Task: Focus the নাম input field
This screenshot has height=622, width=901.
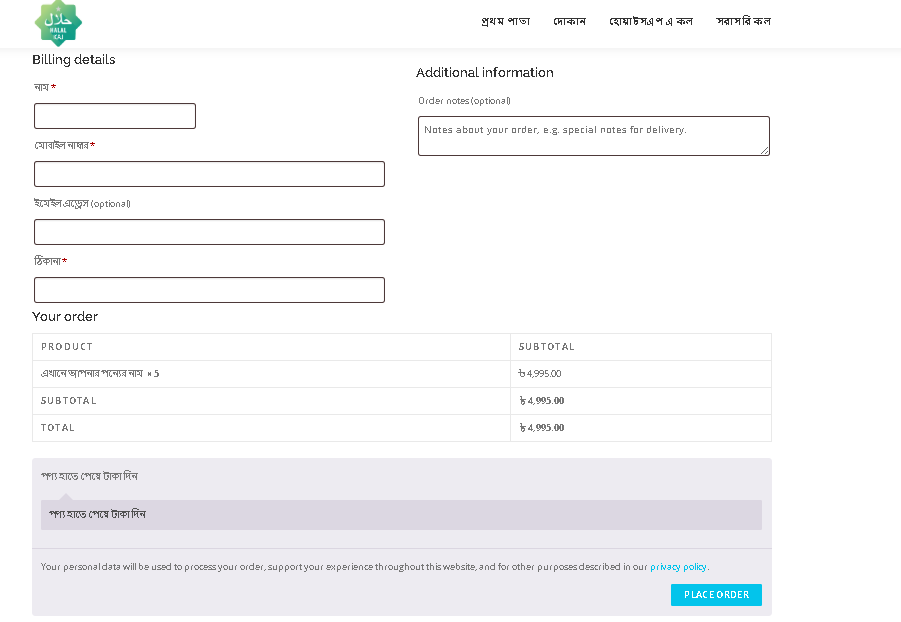Action: (115, 116)
